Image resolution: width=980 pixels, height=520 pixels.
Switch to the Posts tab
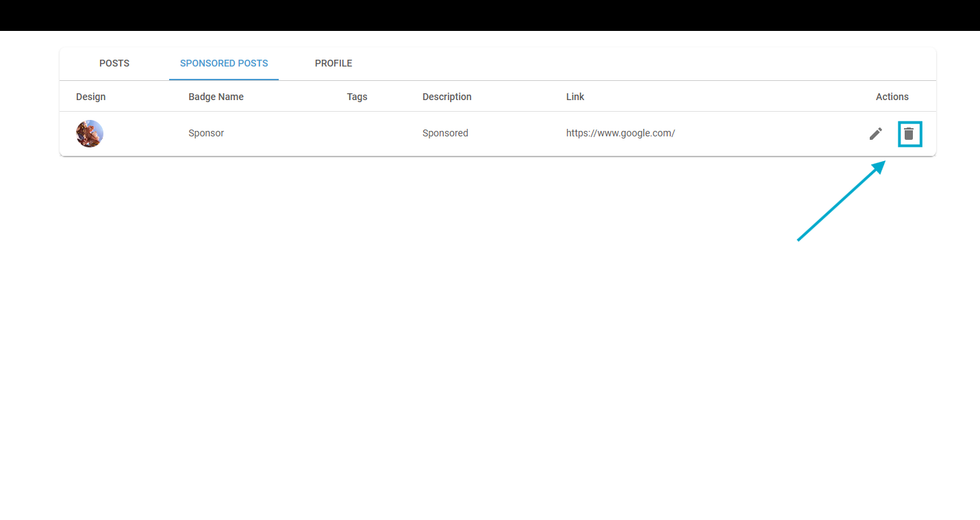tap(114, 63)
